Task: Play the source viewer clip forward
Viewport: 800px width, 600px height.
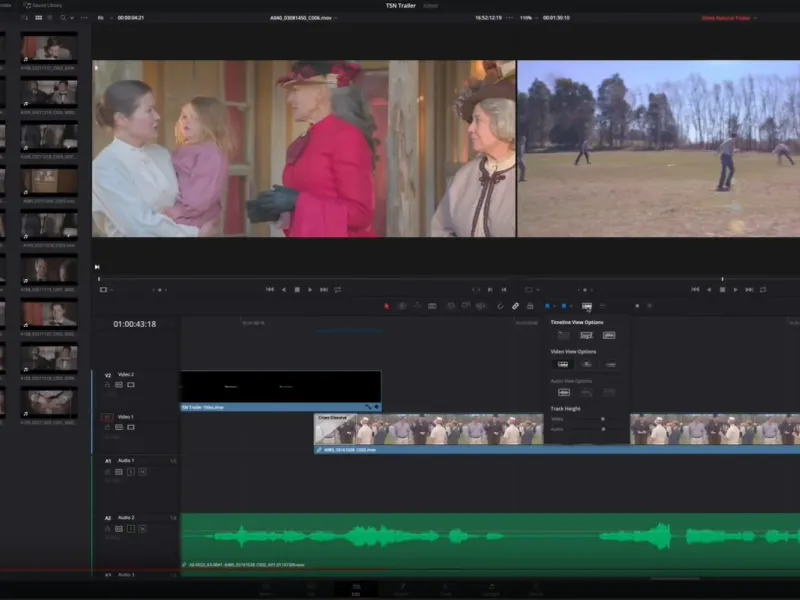Action: point(310,290)
